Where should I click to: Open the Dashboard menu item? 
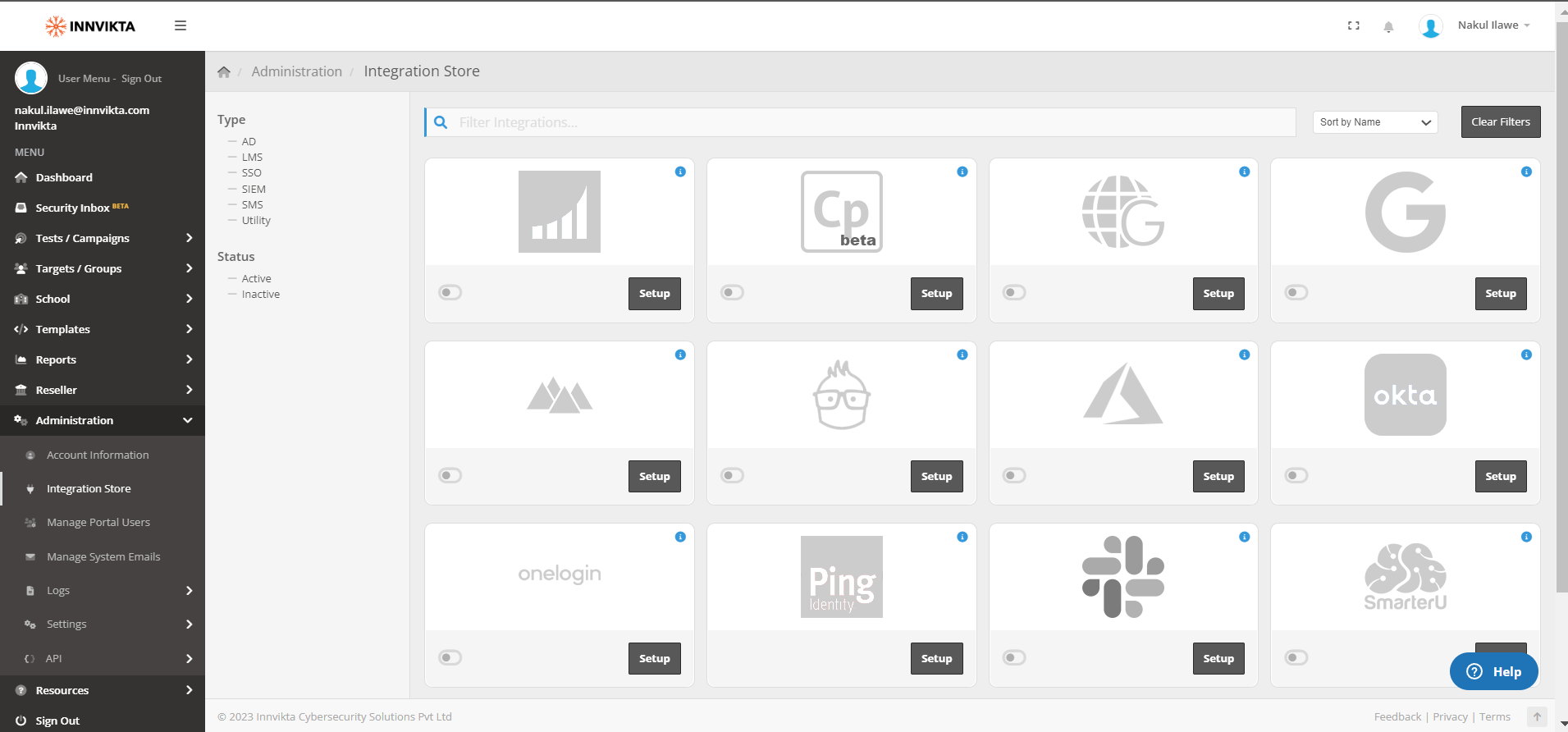pos(64,177)
